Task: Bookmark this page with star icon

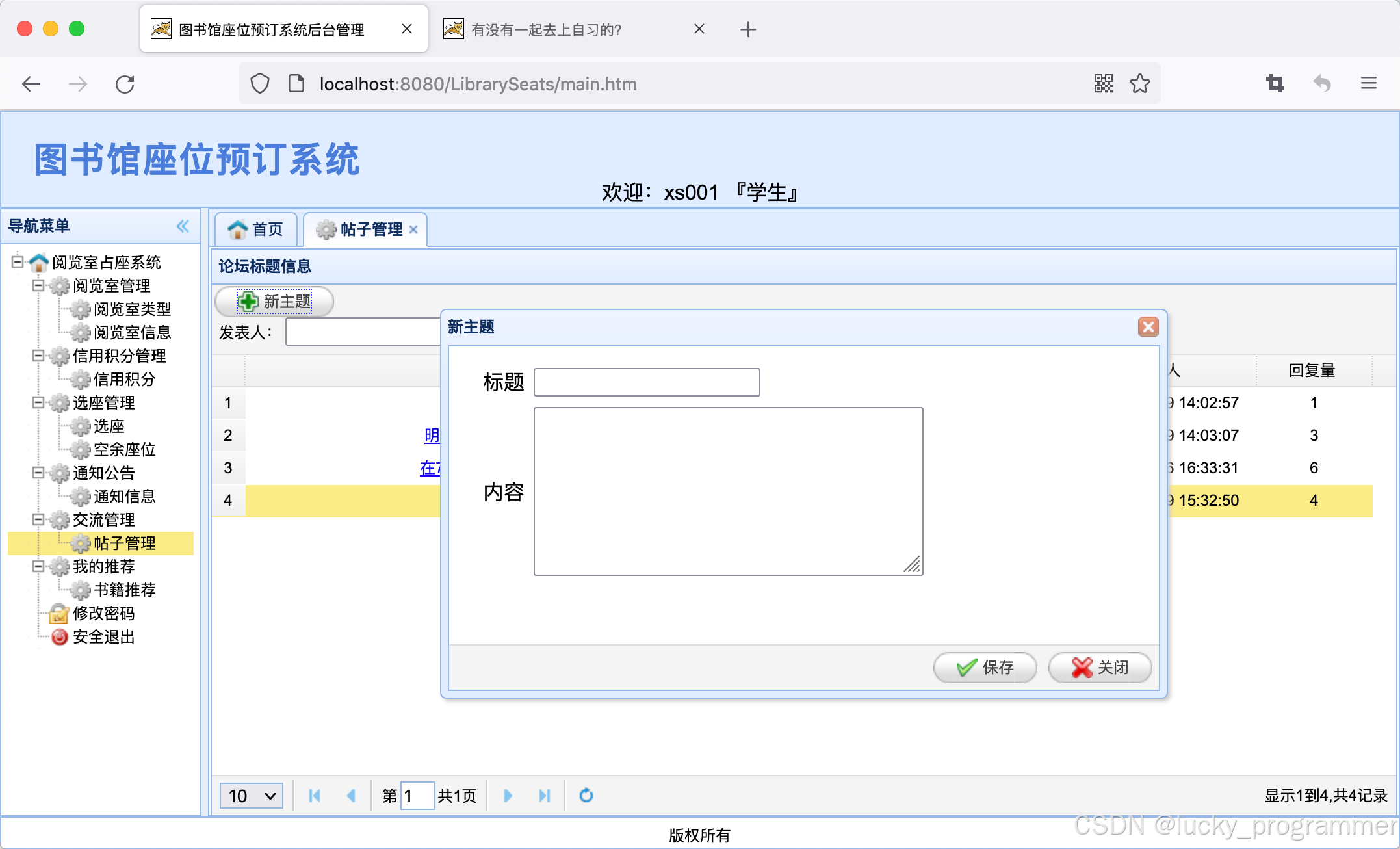Action: [x=1140, y=84]
